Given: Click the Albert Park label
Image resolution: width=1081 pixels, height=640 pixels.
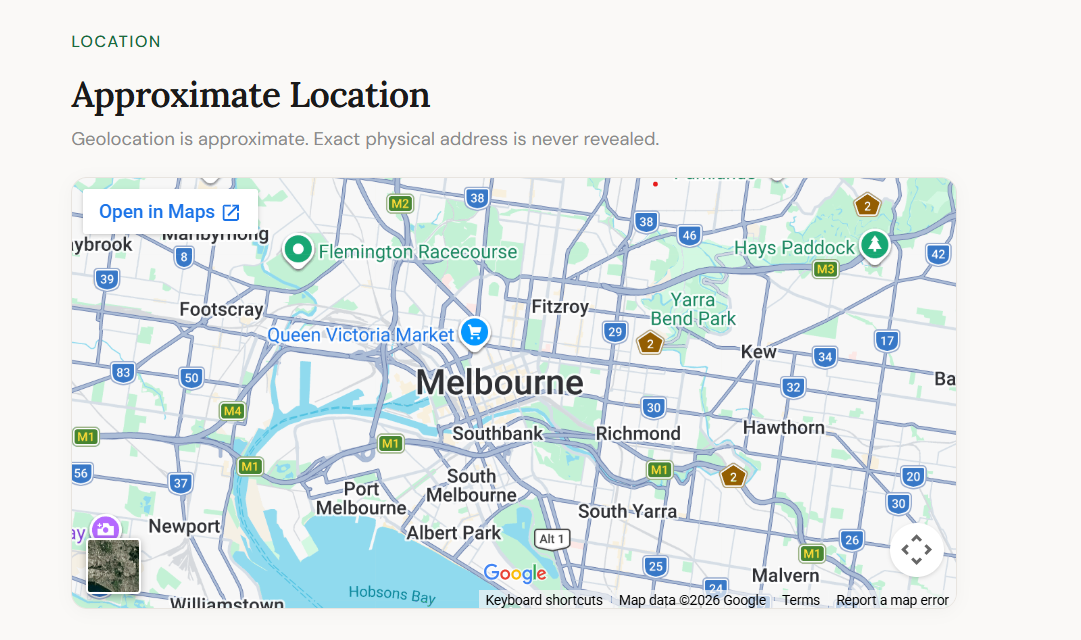Looking at the screenshot, I should point(454,533).
